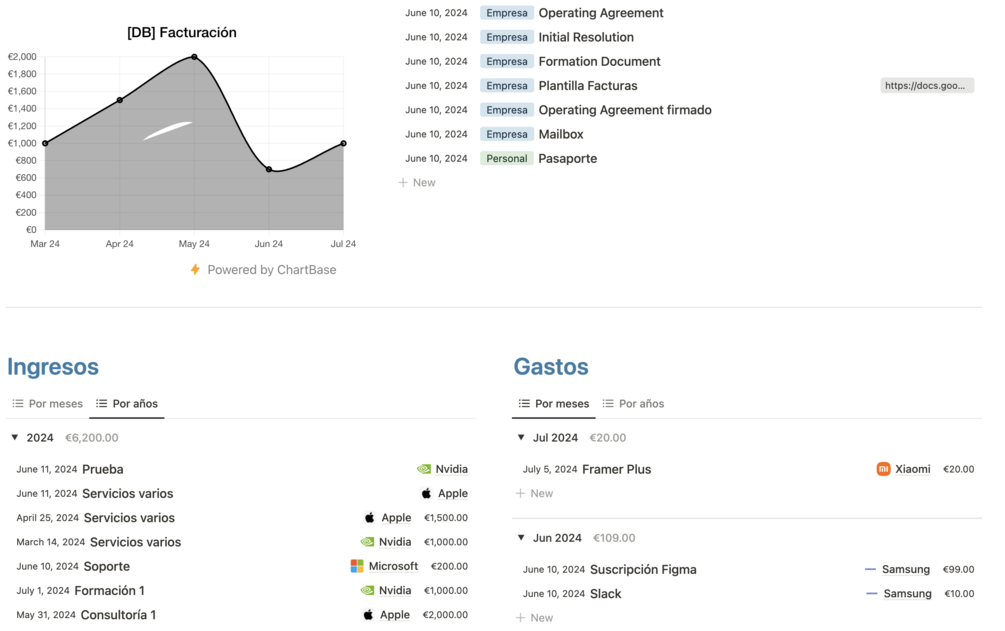Select Por años tab in Ingresos
Screen dimensions: 1005x631
click(127, 404)
